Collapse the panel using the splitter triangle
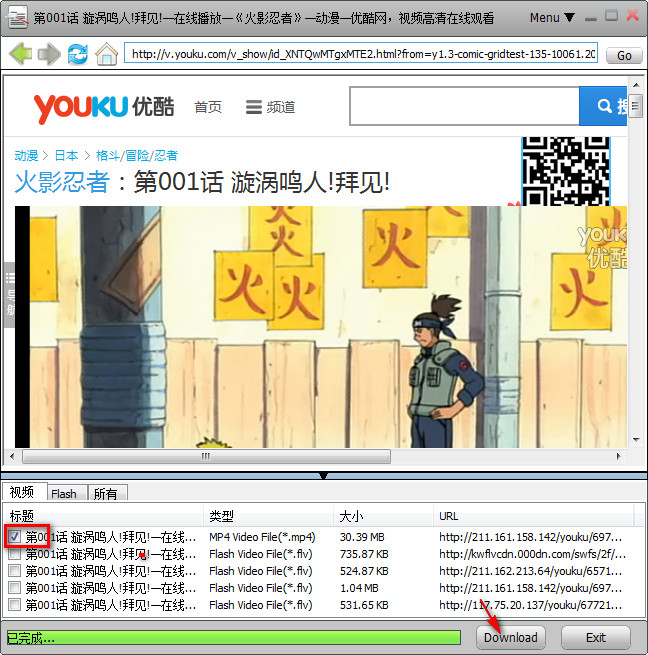This screenshot has width=648, height=655. click(323, 475)
